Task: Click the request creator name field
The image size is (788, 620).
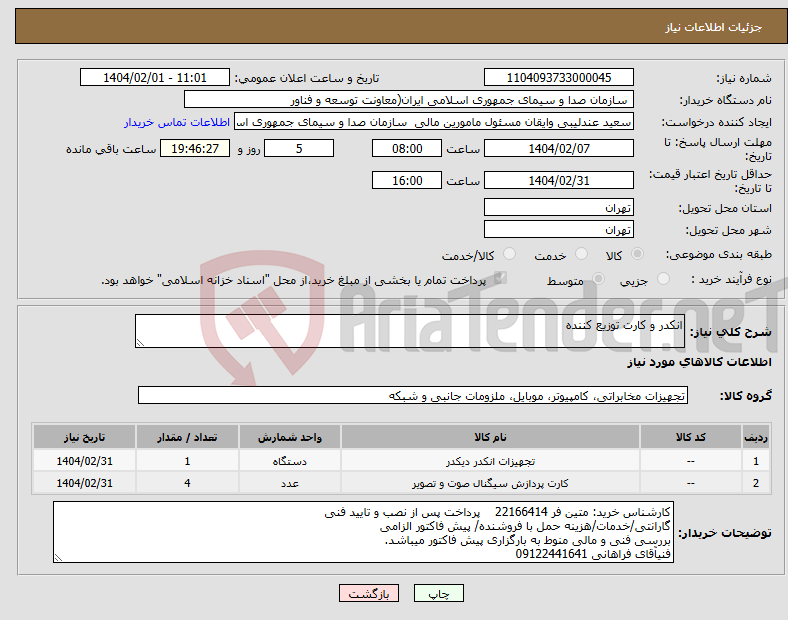Action: (434, 122)
